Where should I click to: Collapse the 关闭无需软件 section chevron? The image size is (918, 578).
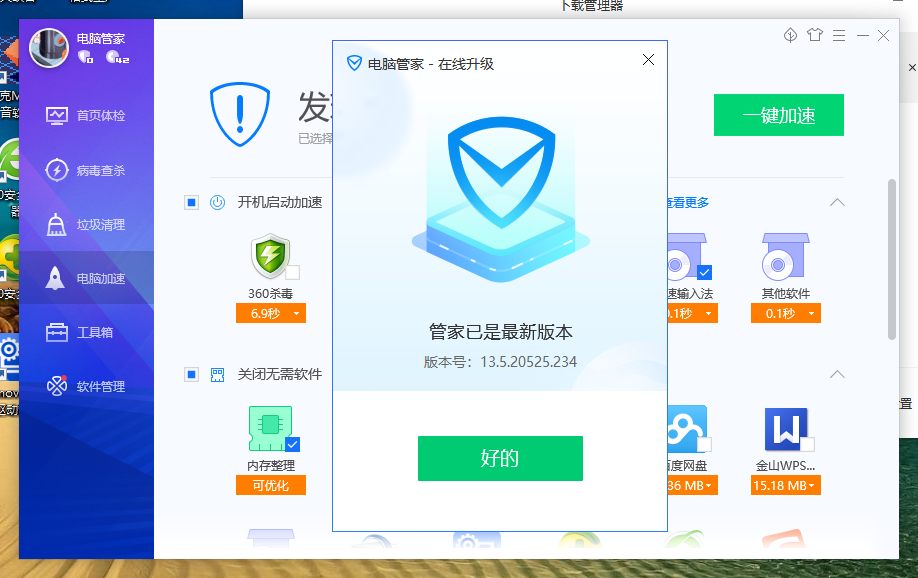coord(837,374)
